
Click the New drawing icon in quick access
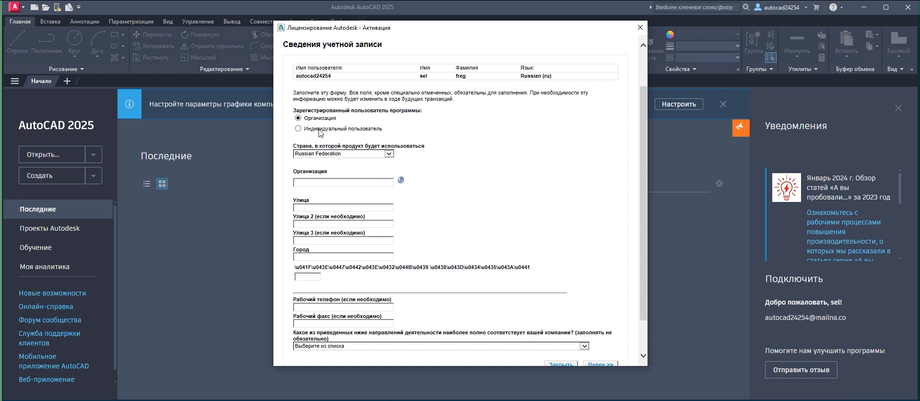pyautogui.click(x=35, y=8)
